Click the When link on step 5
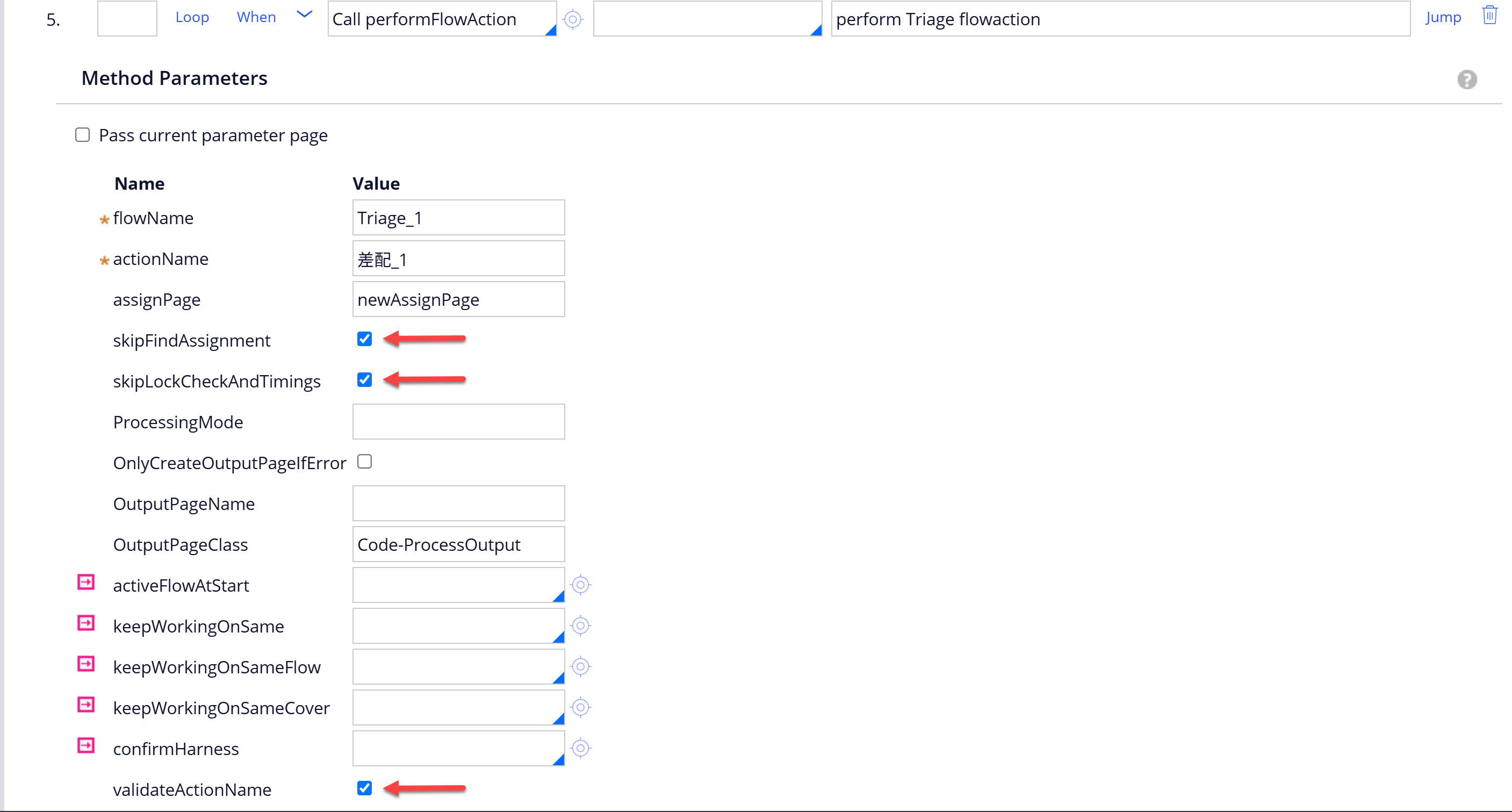 point(256,18)
